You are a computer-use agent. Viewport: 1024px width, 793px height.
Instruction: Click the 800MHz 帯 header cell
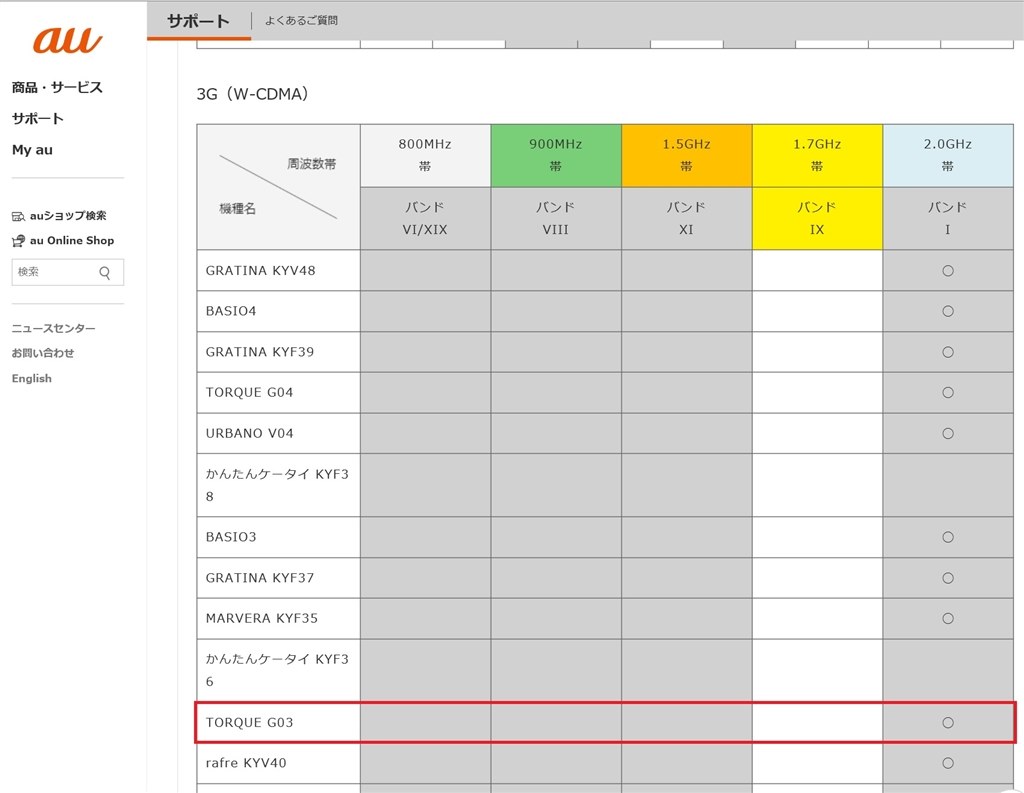[x=425, y=155]
